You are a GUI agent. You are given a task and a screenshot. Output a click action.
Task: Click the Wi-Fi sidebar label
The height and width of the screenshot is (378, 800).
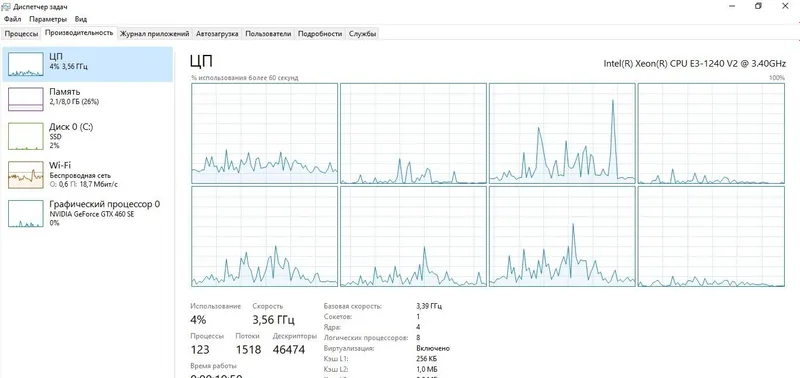(60, 165)
